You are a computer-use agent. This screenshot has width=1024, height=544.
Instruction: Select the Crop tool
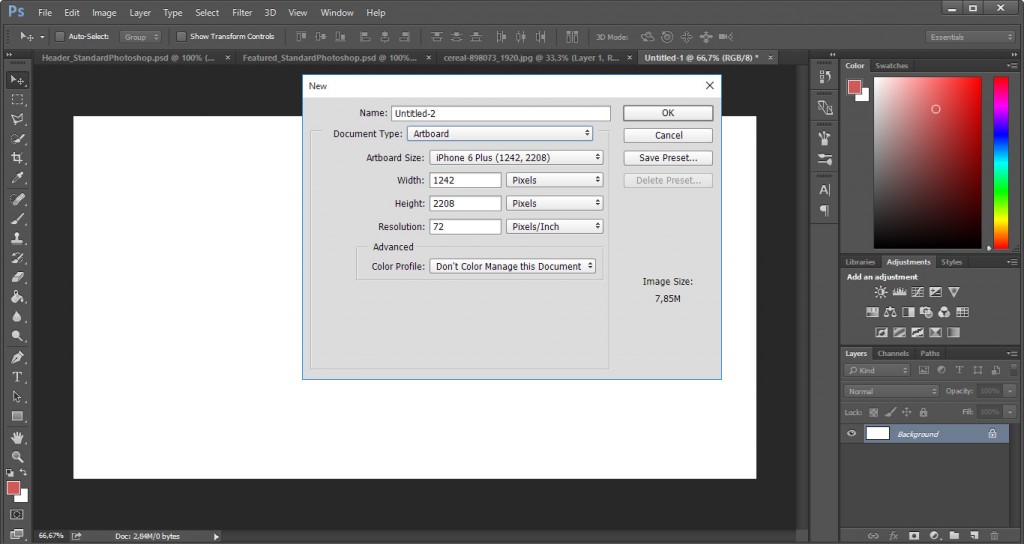(x=17, y=158)
